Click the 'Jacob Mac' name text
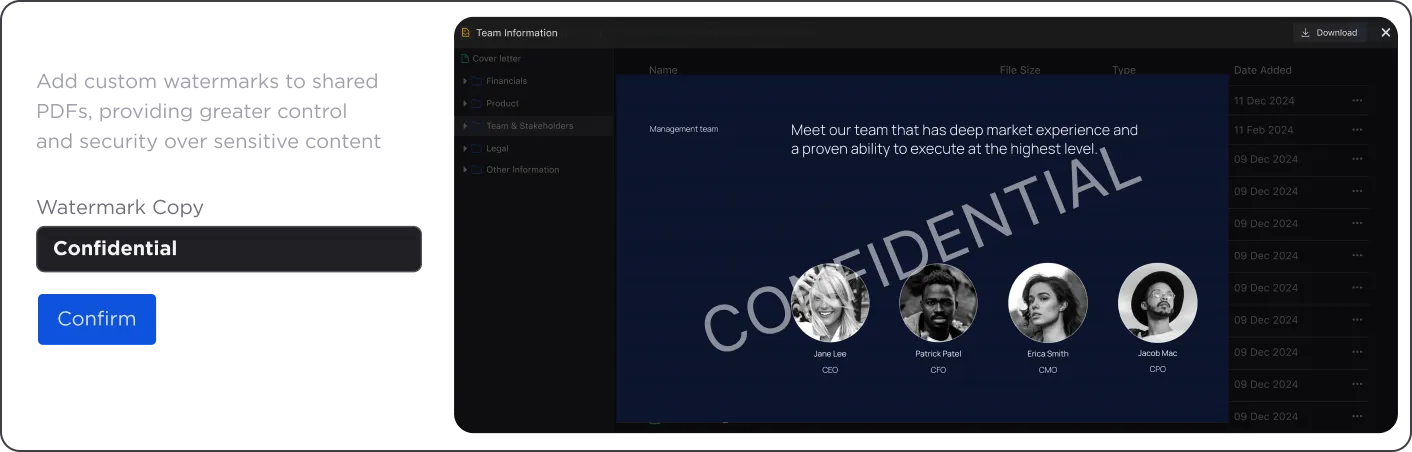The width and height of the screenshot is (1412, 452). pos(1157,353)
